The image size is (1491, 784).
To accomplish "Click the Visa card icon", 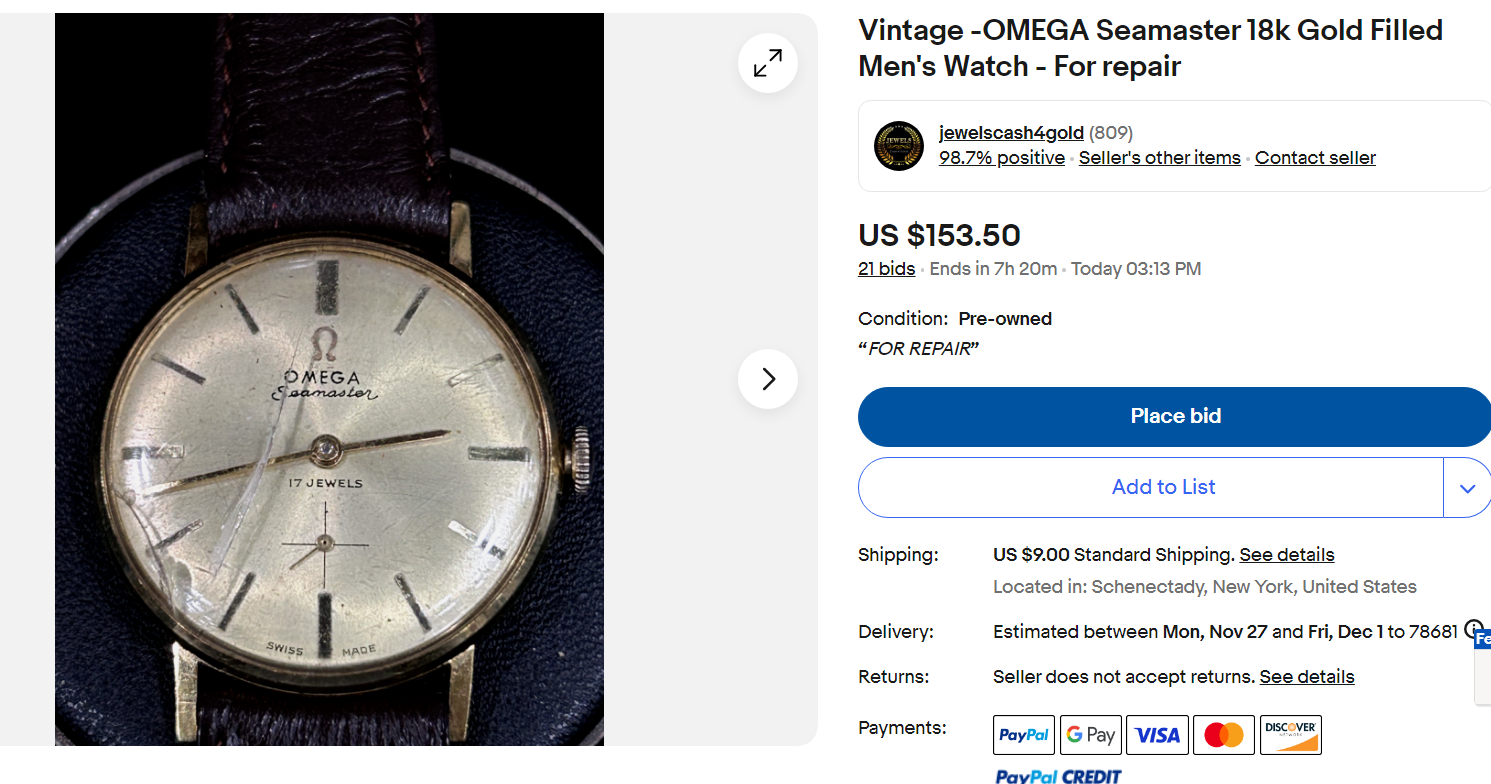I will click(1157, 735).
